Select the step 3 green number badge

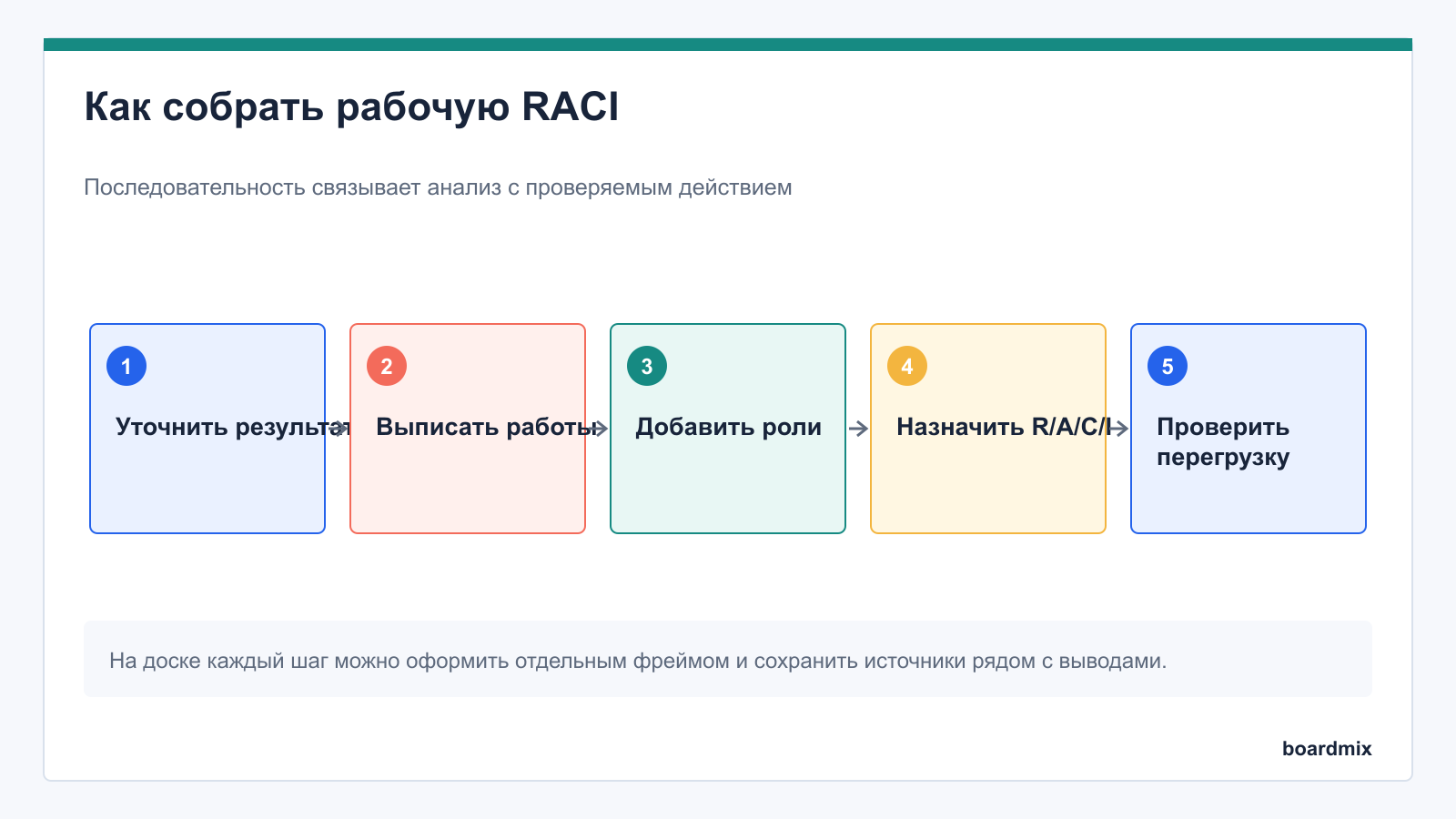coord(647,366)
